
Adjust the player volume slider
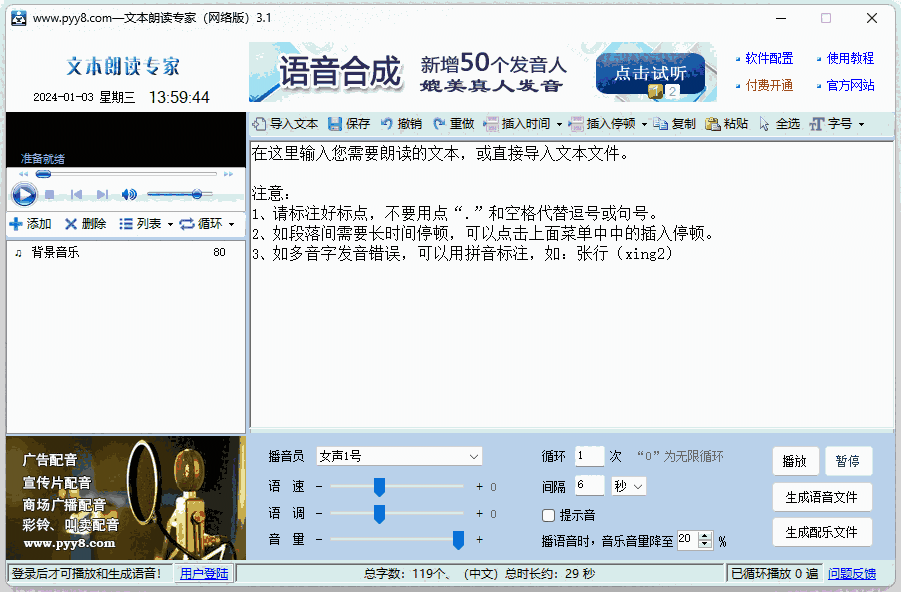click(180, 194)
